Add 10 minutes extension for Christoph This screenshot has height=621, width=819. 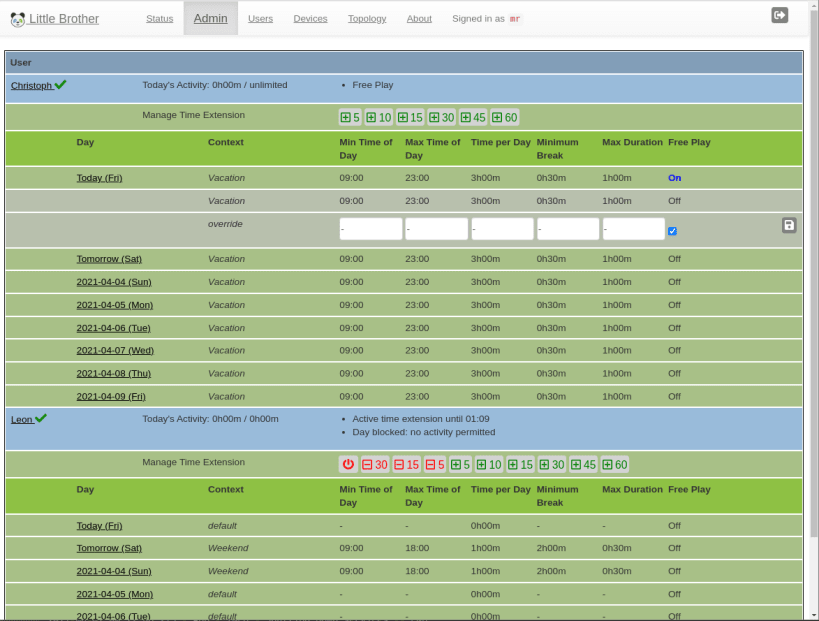pos(379,118)
